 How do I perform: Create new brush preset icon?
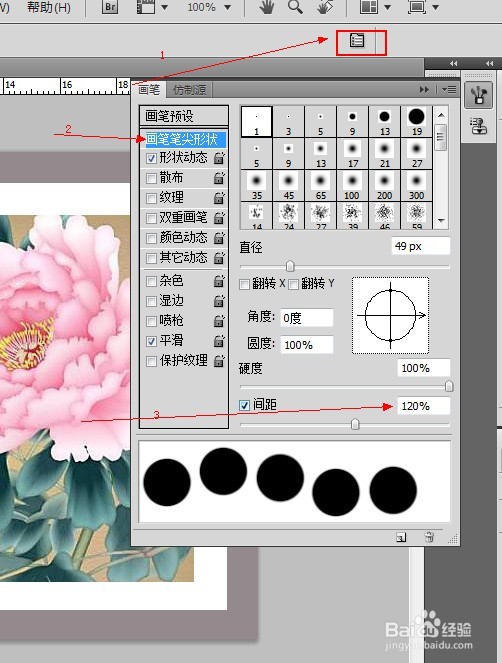click(401, 537)
